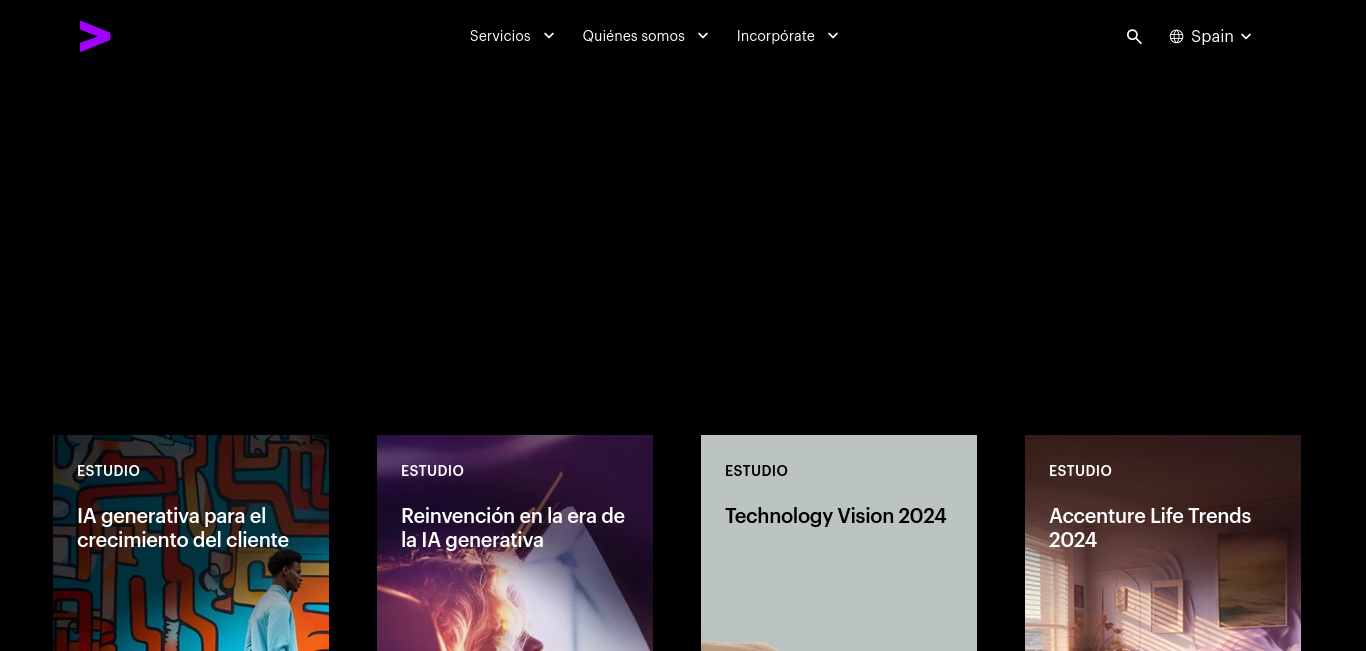Open the Servicios menu
The image size is (1366, 651).
tap(500, 36)
